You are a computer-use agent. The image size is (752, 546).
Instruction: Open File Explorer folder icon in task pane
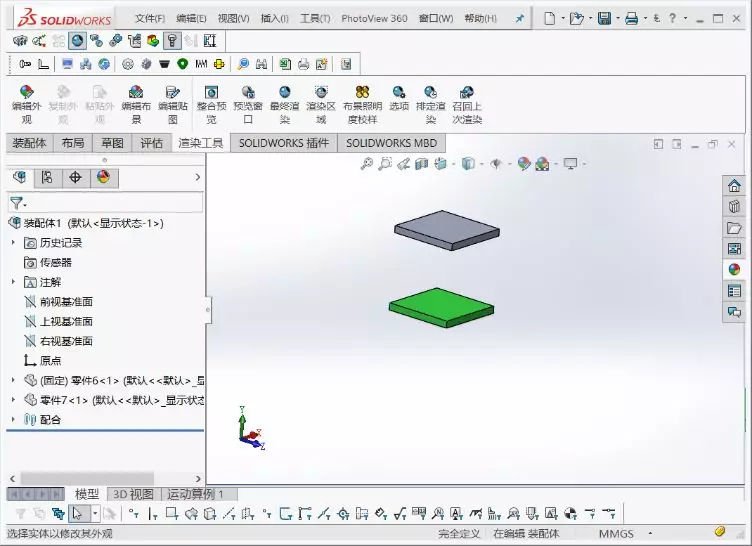[x=734, y=228]
